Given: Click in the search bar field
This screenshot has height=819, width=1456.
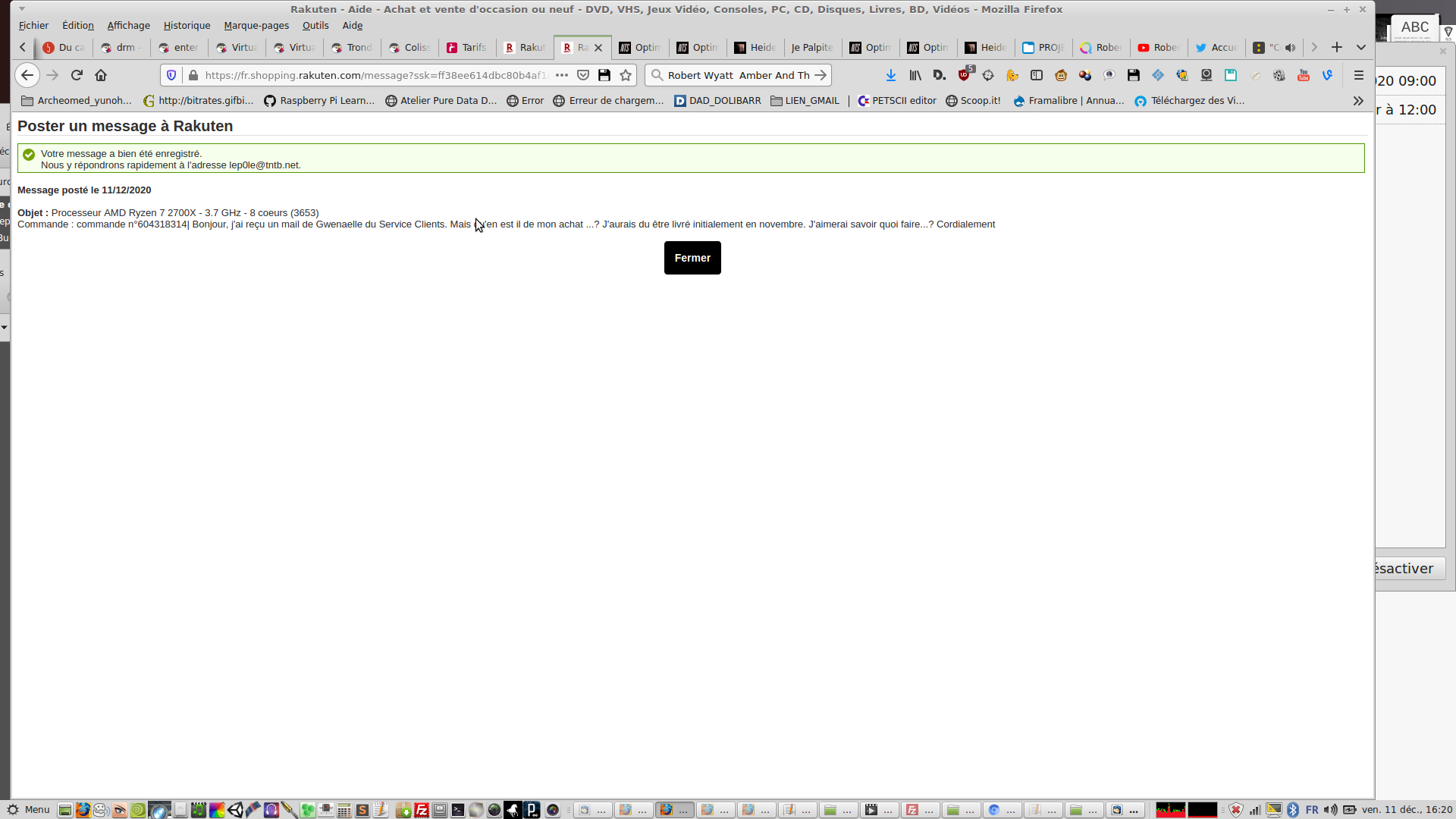Looking at the screenshot, I should point(736,75).
